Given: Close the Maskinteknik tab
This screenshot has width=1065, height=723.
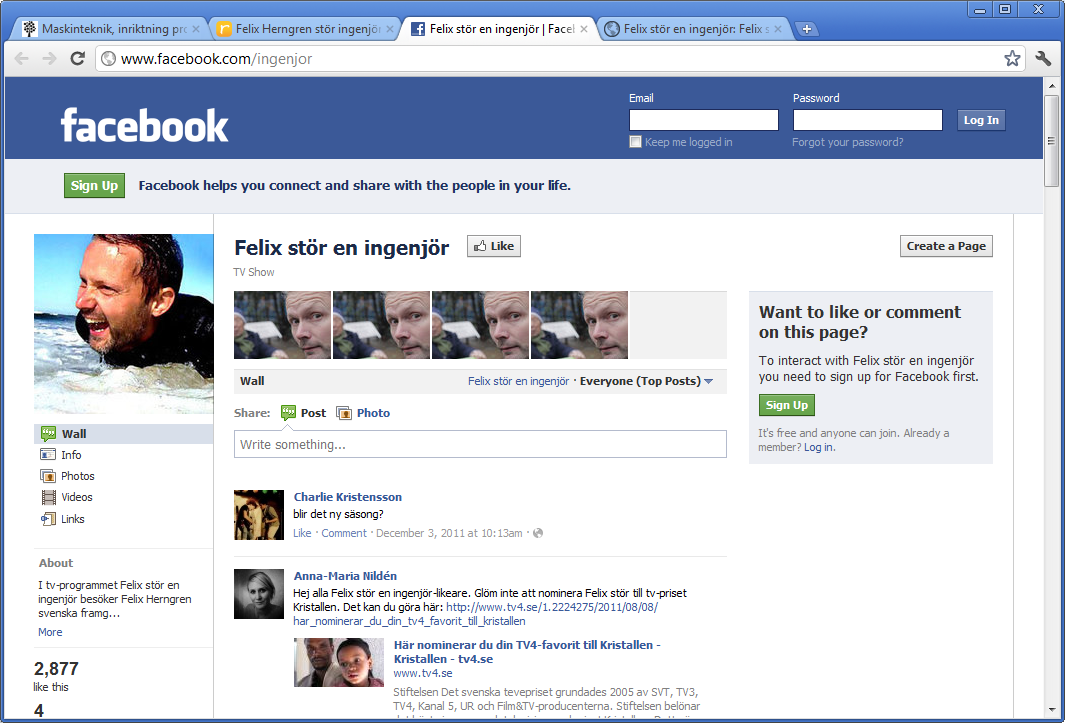Looking at the screenshot, I should 196,29.
